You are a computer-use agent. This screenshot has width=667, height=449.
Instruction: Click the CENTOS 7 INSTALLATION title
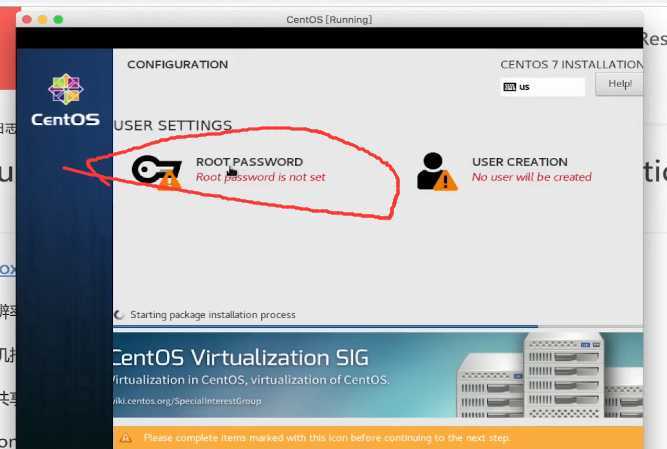click(571, 64)
